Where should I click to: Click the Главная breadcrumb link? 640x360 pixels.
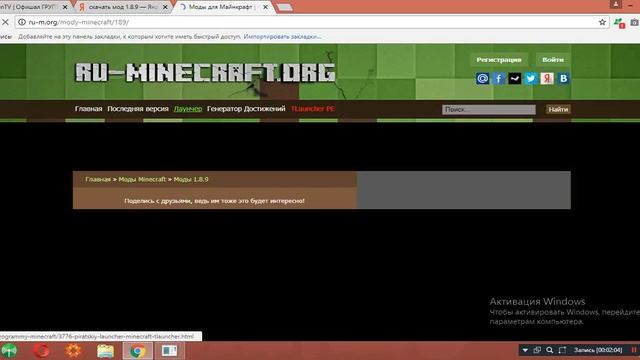98,179
